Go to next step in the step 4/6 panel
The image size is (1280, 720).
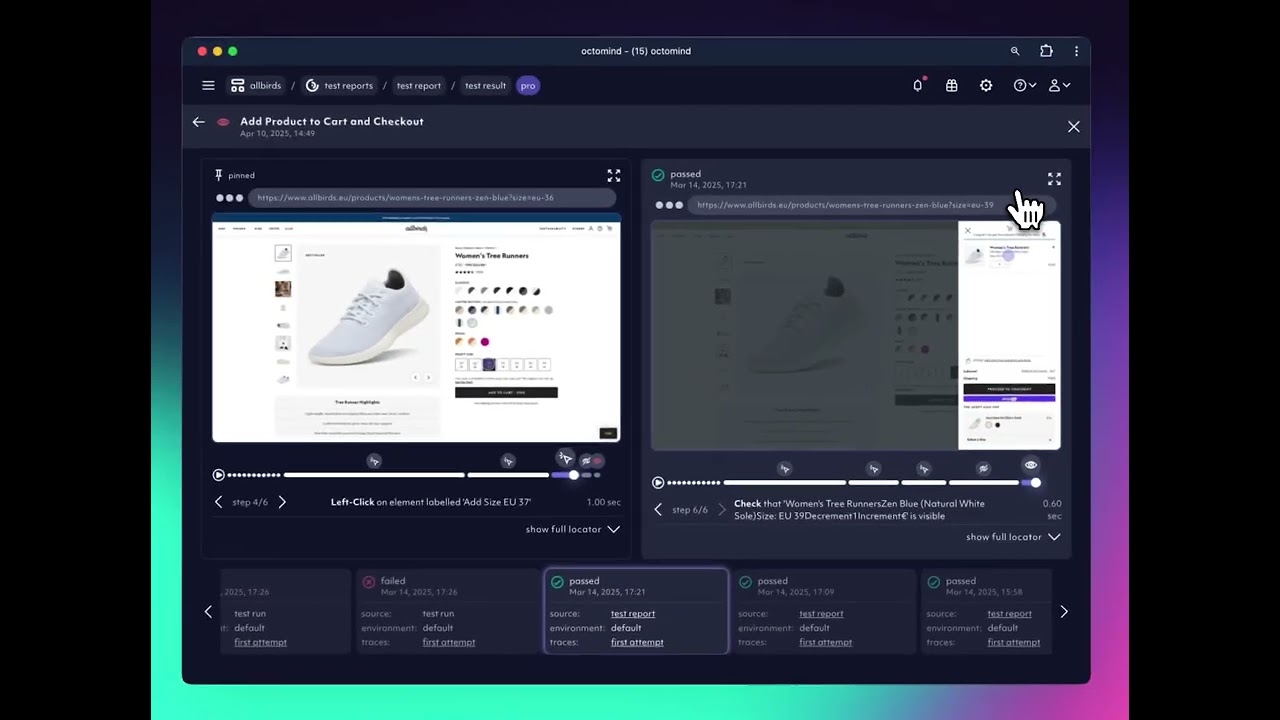[x=282, y=502]
